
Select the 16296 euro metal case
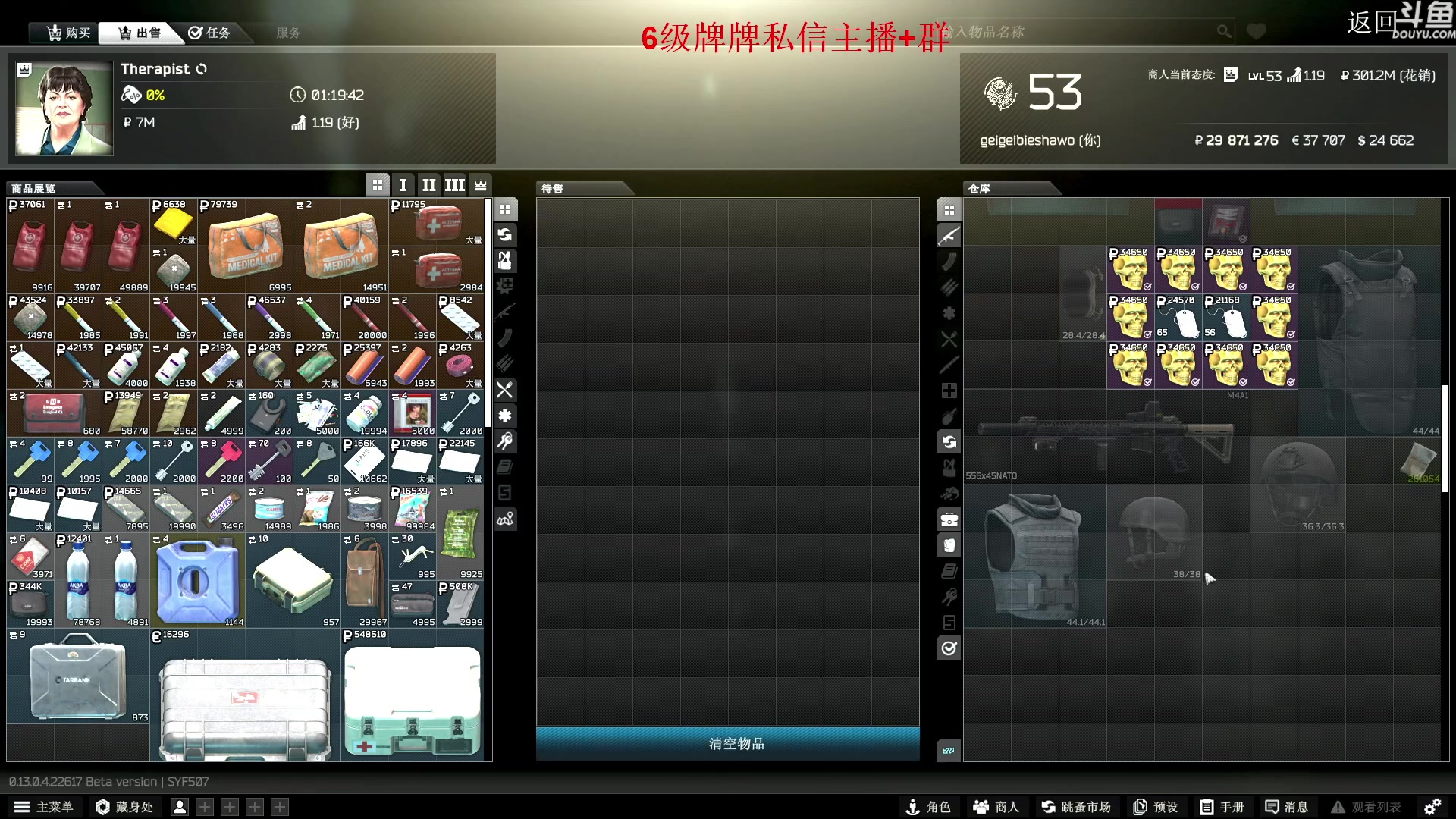pos(246,695)
